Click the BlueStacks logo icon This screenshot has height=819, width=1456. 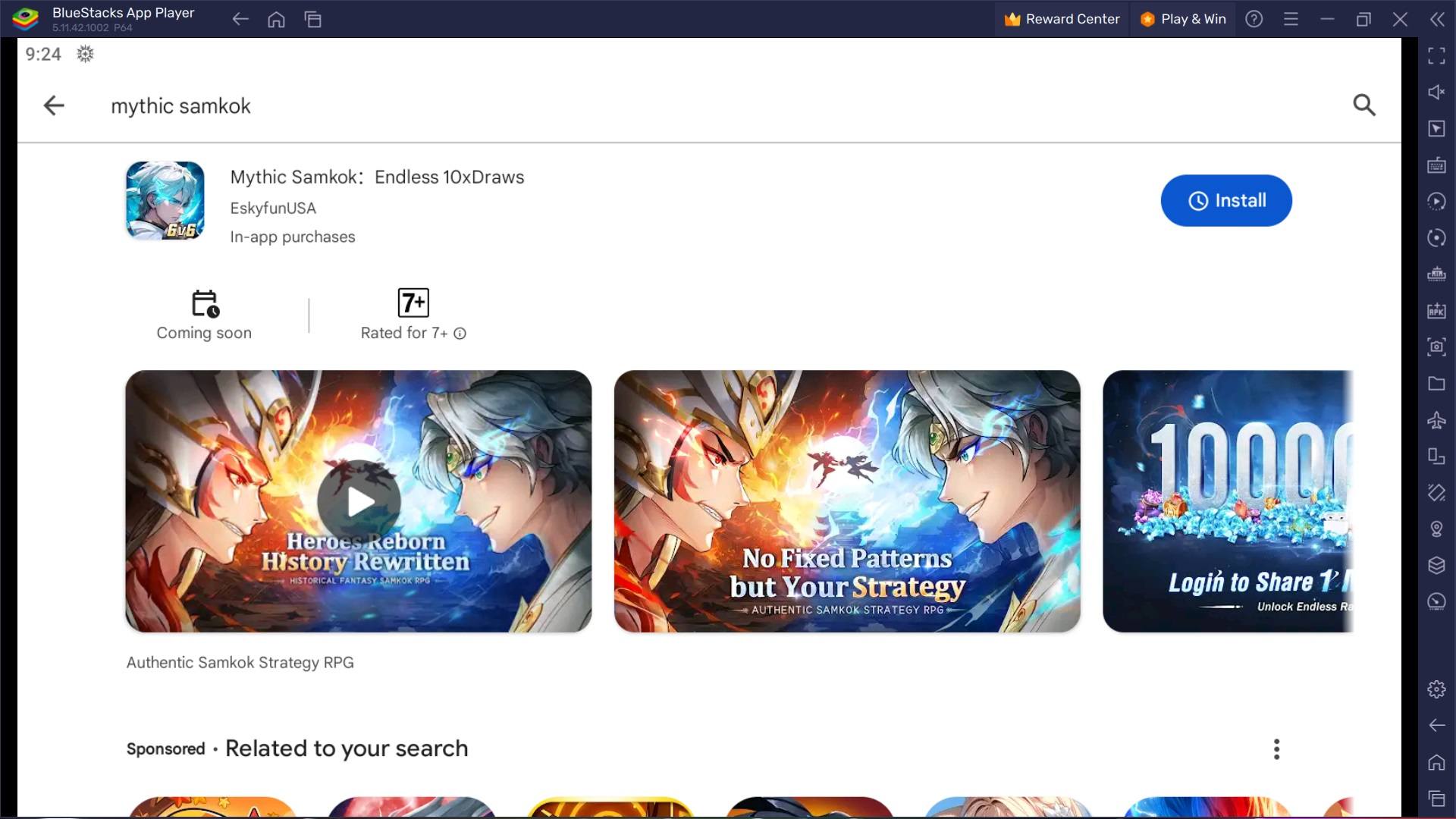[x=26, y=19]
